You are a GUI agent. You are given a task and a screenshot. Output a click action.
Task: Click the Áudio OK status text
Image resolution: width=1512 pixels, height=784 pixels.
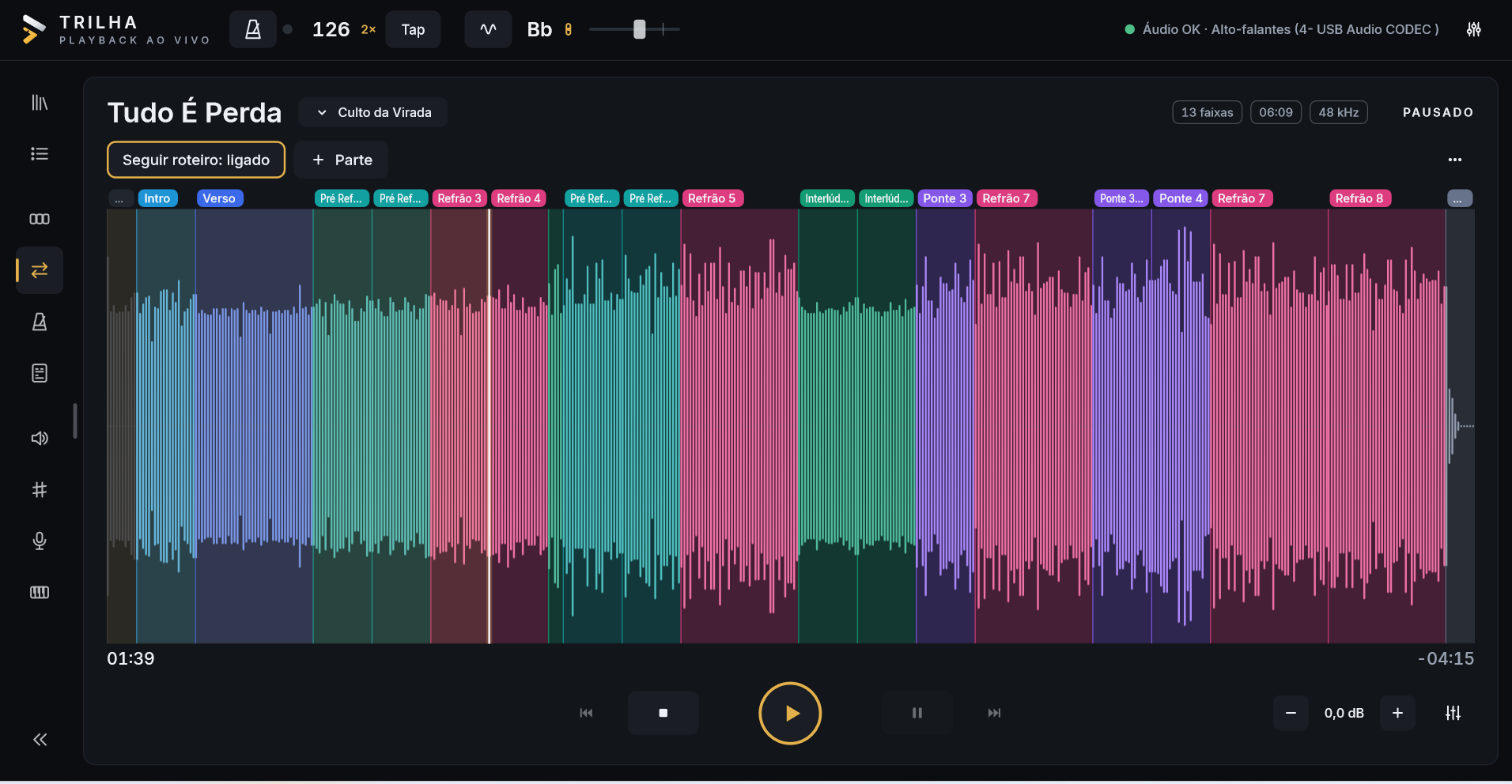pos(1290,29)
